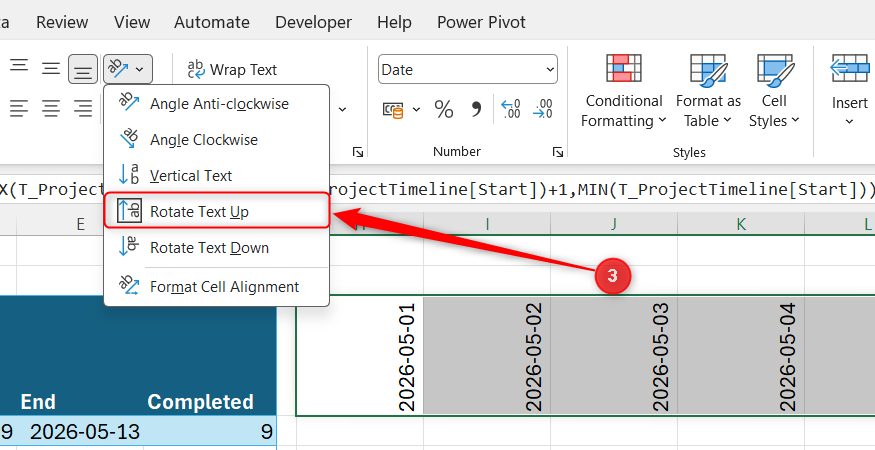Open Format as Table gallery
The width and height of the screenshot is (875, 450).
(x=708, y=92)
